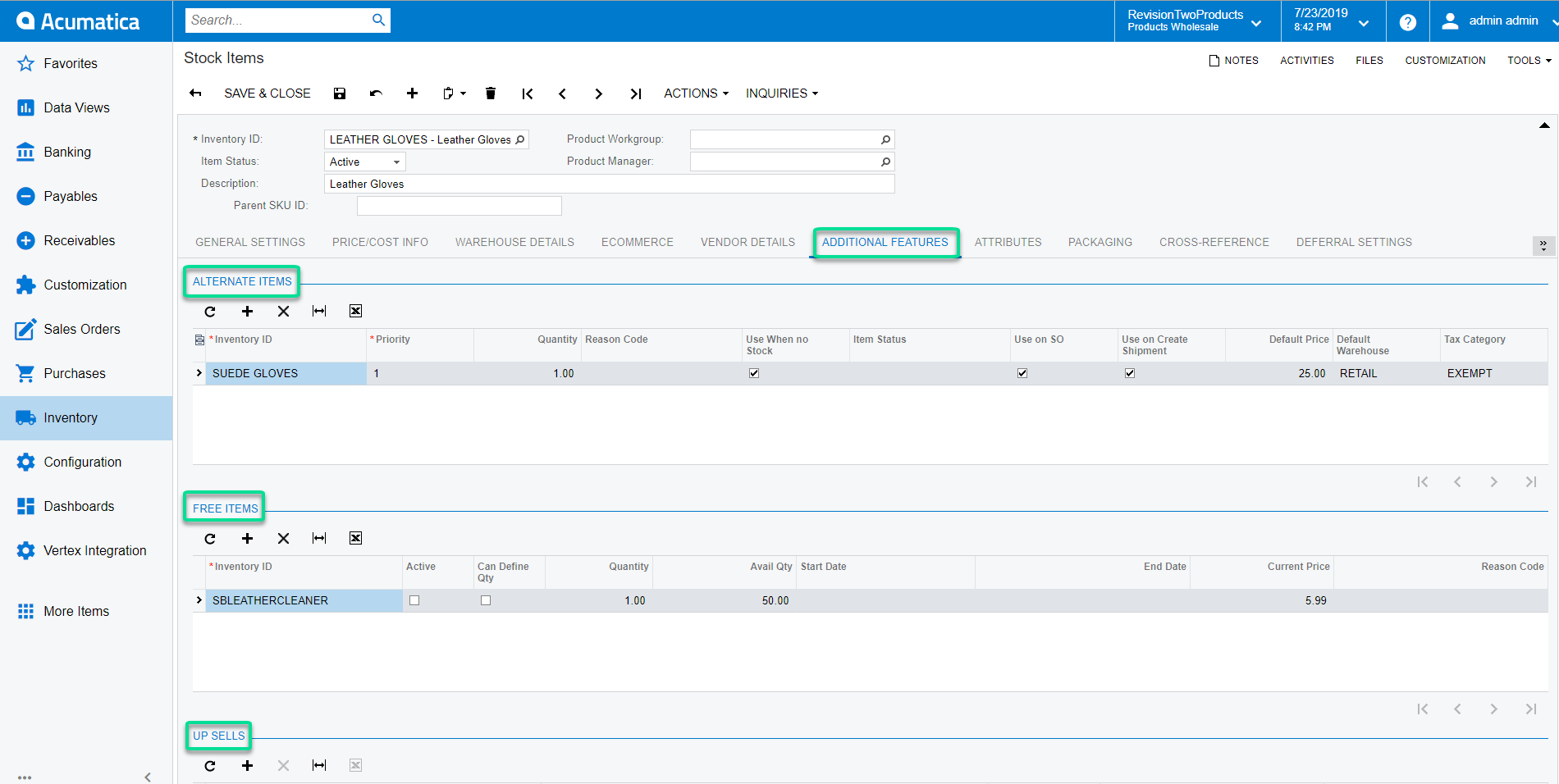This screenshot has width=1559, height=784.
Task: Add a new row in Free Items
Action: 247,539
